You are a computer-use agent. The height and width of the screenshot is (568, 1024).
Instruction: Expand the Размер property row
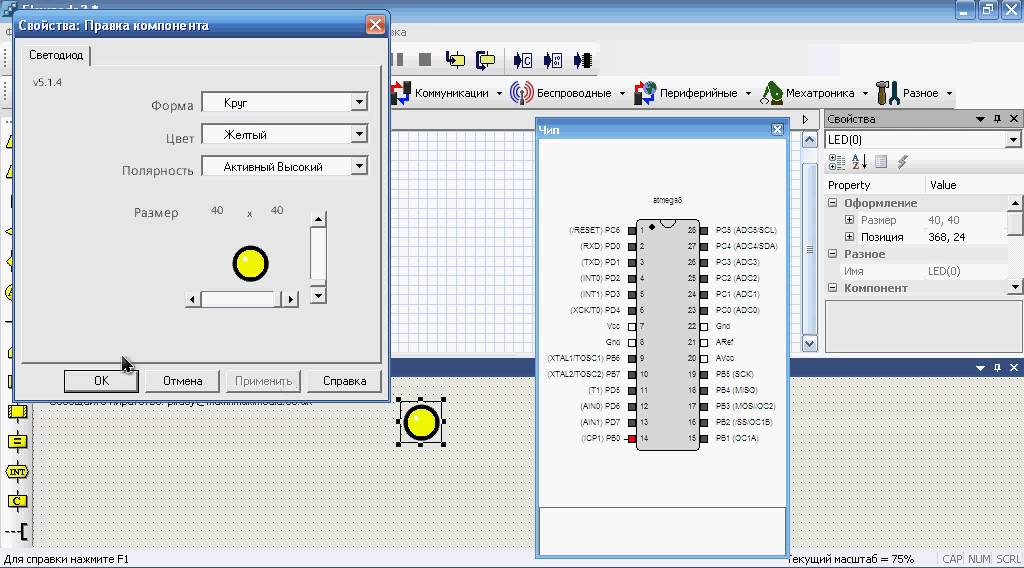tap(849, 220)
